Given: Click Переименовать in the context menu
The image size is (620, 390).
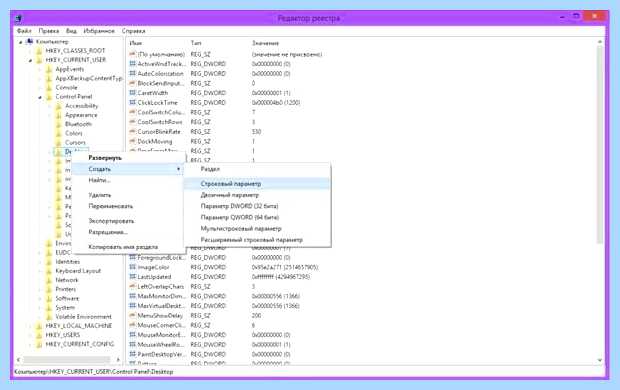Looking at the screenshot, I should 128,206.
